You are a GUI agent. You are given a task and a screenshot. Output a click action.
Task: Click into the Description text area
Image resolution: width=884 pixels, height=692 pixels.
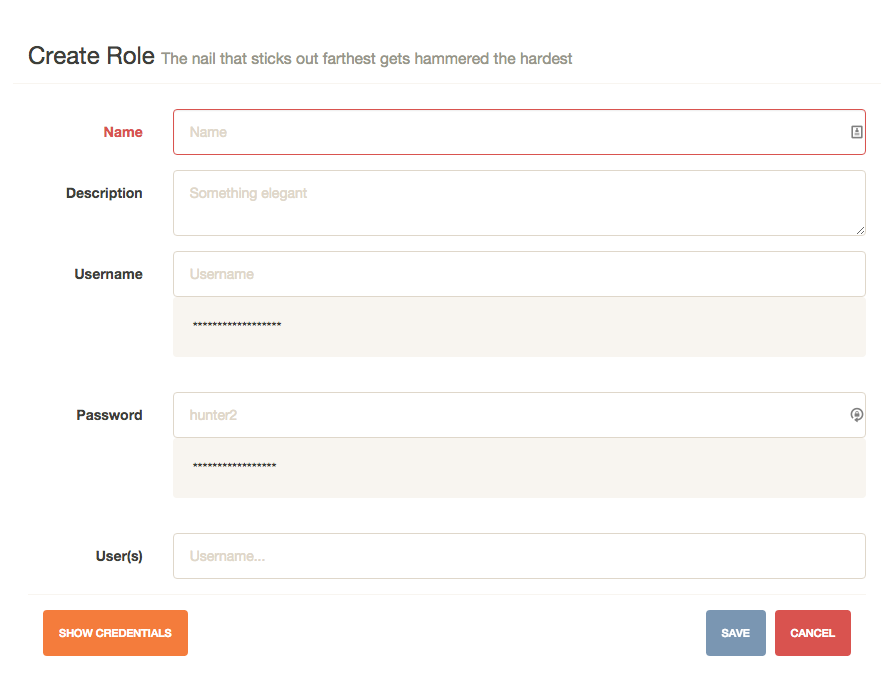coord(518,203)
